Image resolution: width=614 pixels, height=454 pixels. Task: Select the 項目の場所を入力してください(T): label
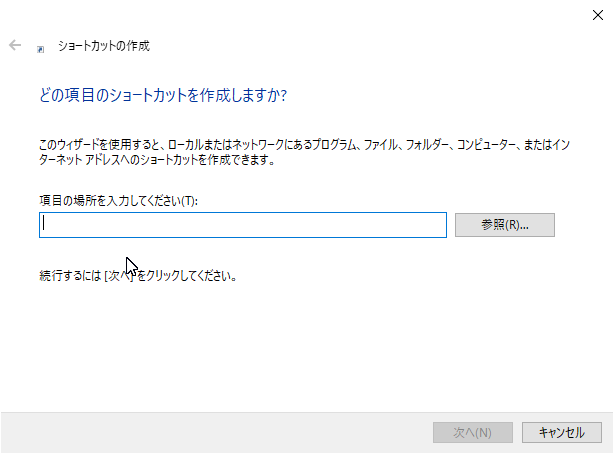[119, 201]
